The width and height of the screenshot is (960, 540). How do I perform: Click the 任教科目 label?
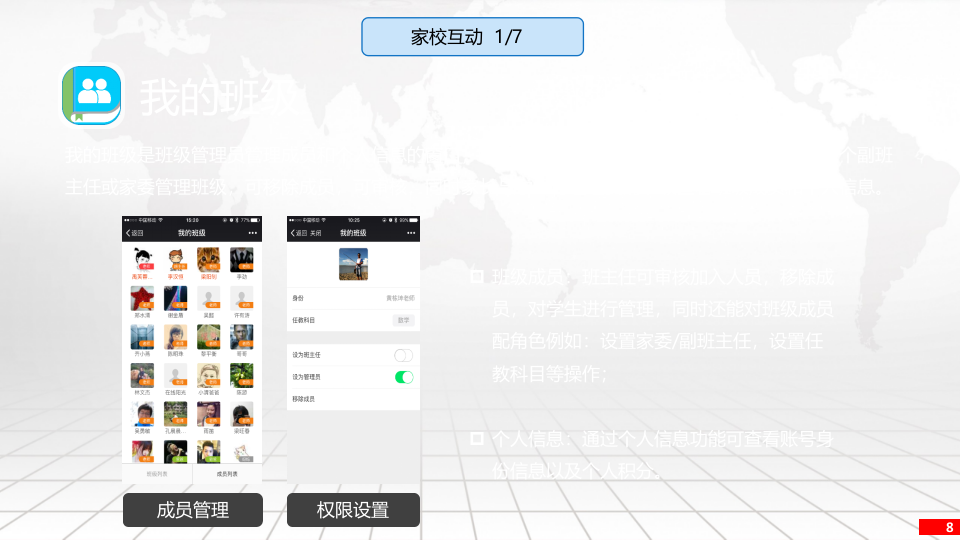(304, 320)
